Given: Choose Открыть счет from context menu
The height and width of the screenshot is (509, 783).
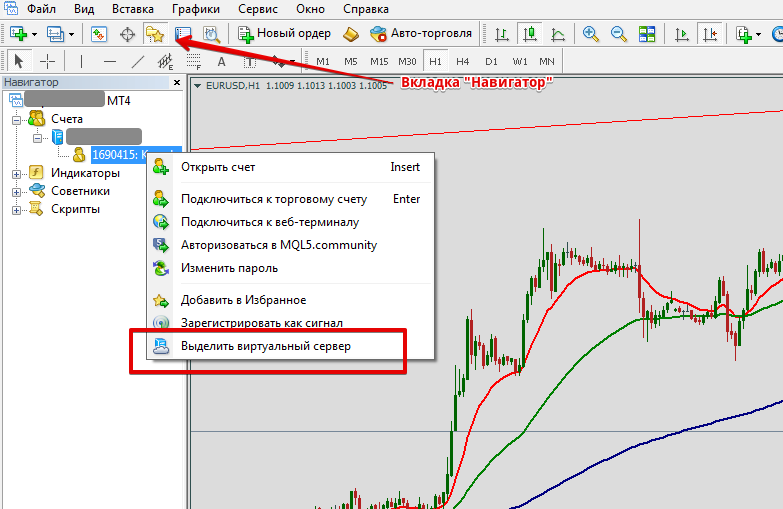Looking at the screenshot, I should tap(290, 167).
